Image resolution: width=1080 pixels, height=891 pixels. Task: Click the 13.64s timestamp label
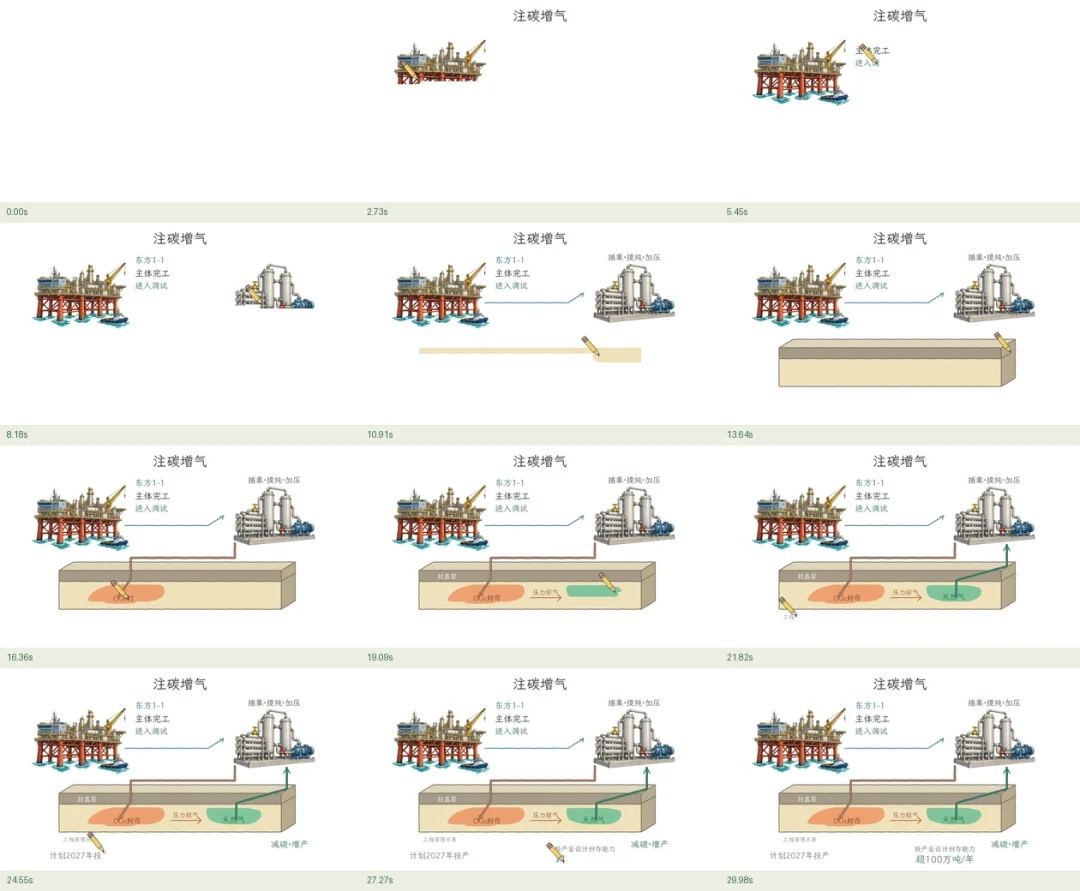(740, 434)
